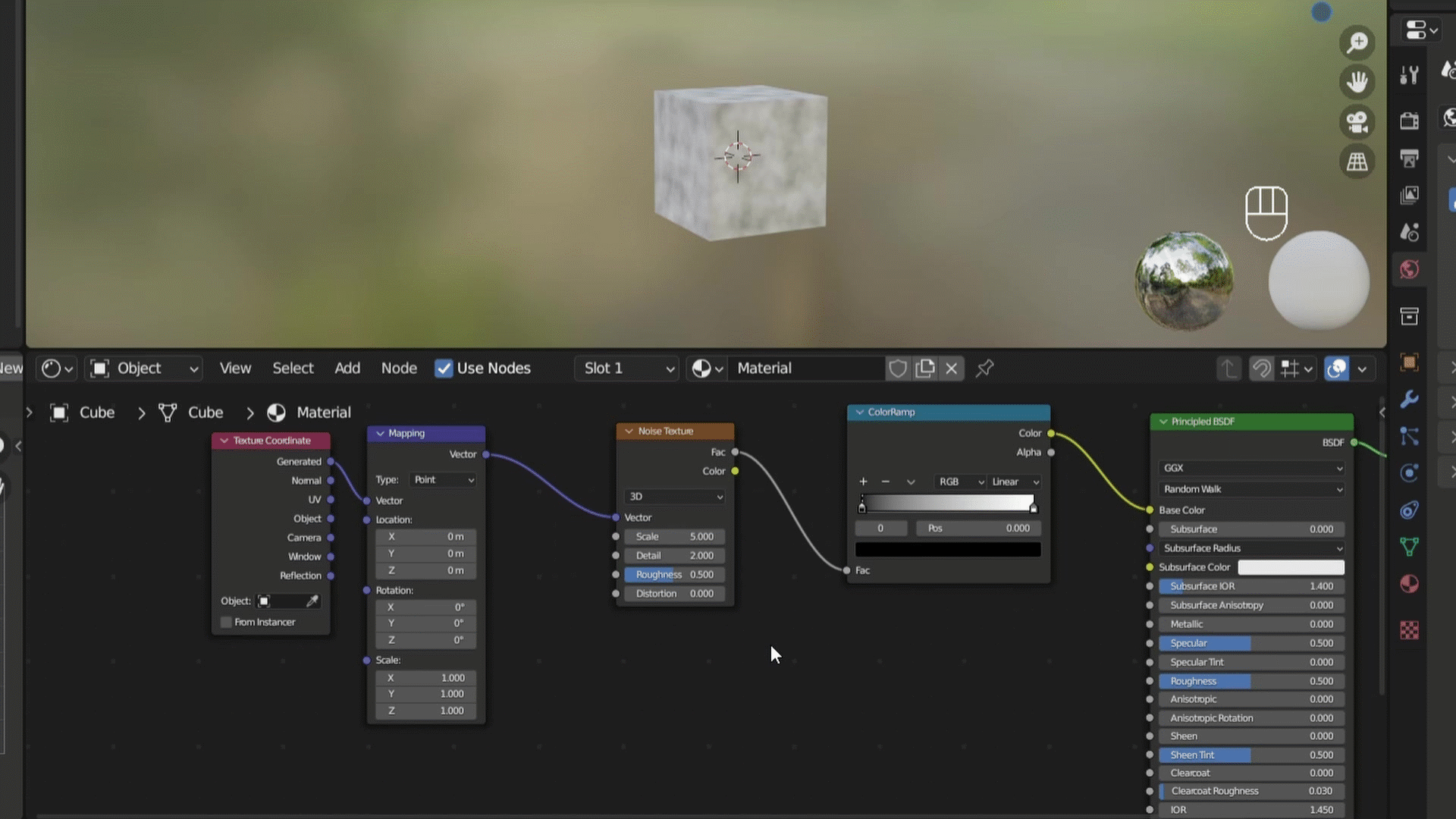Viewport: 1456px width, 819px height.
Task: Click eyedropper in Texture Coordinate node
Action: pos(312,601)
